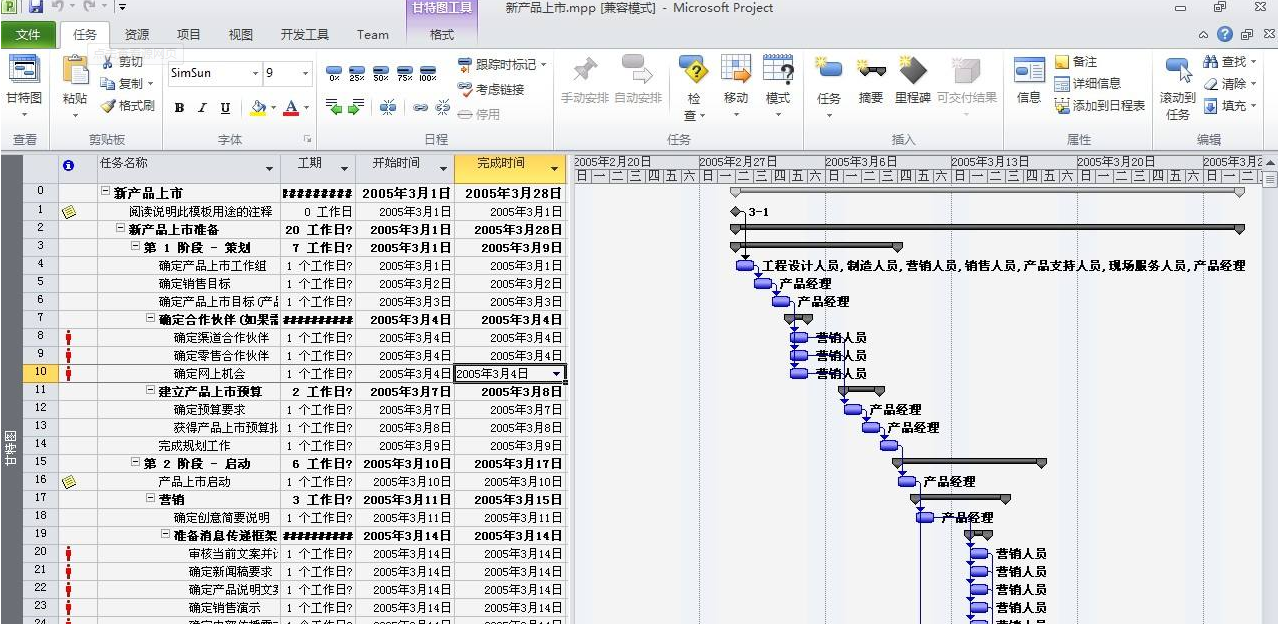Screen dimensions: 1279x624
Task: Switch to the 资源 ribbon tab
Action: [137, 35]
